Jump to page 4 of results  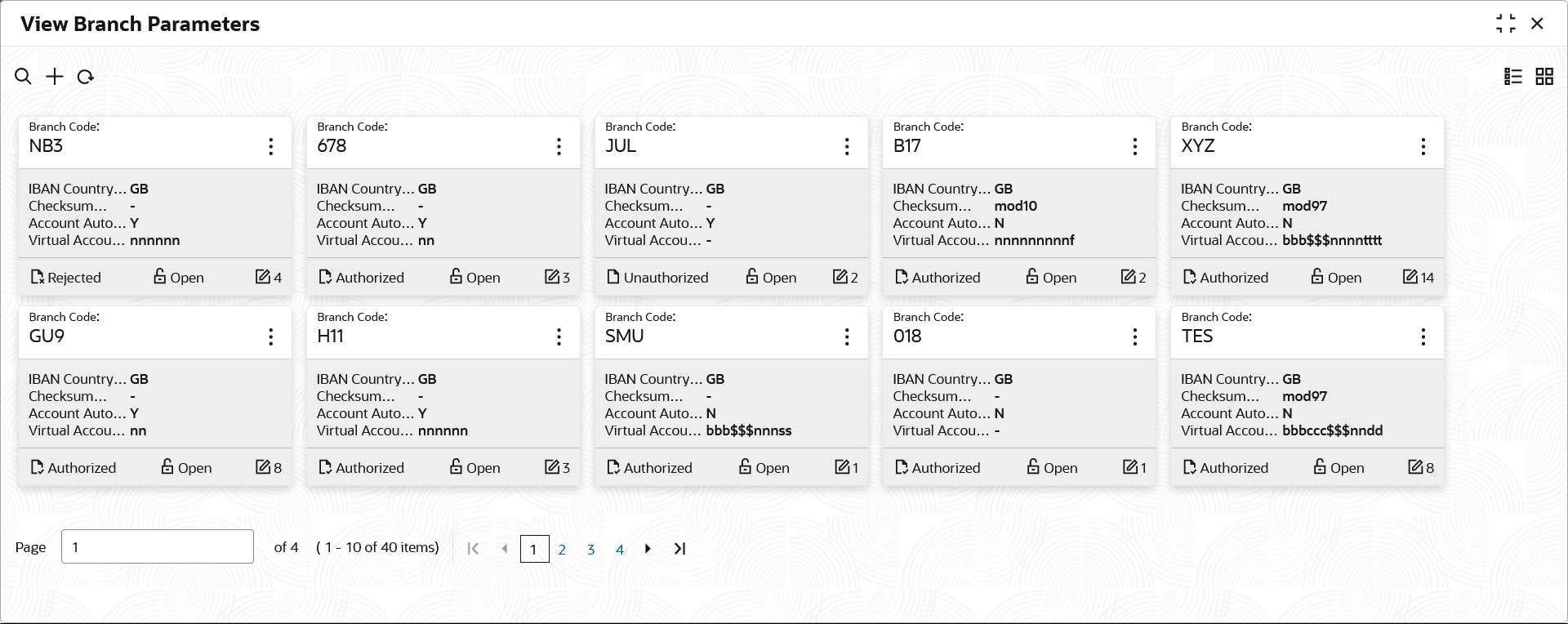620,550
